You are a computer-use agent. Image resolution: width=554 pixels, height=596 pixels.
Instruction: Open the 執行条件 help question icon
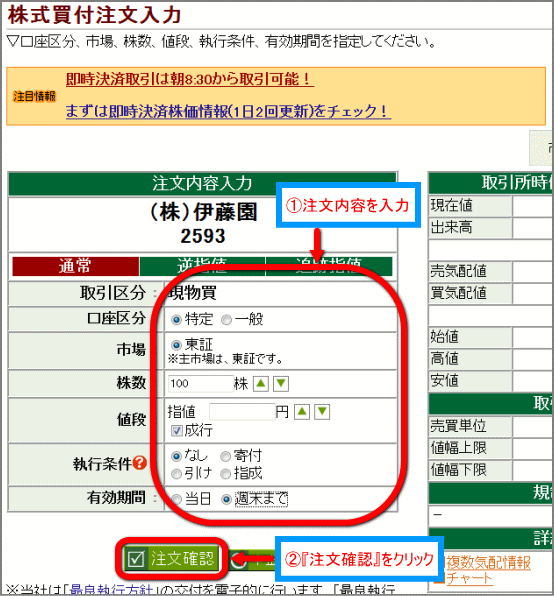click(x=140, y=463)
